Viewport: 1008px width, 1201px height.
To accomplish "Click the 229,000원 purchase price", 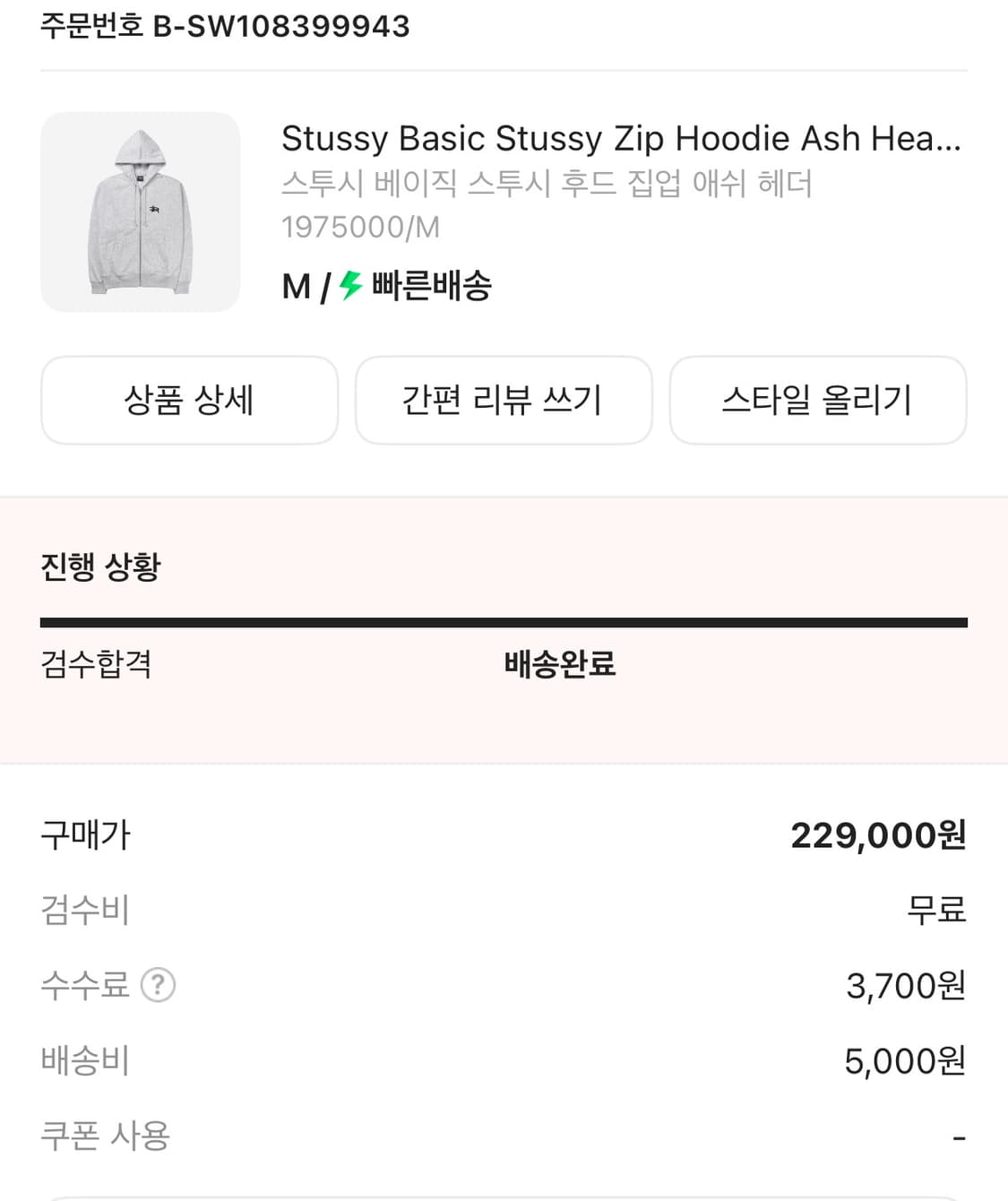I will point(878,835).
